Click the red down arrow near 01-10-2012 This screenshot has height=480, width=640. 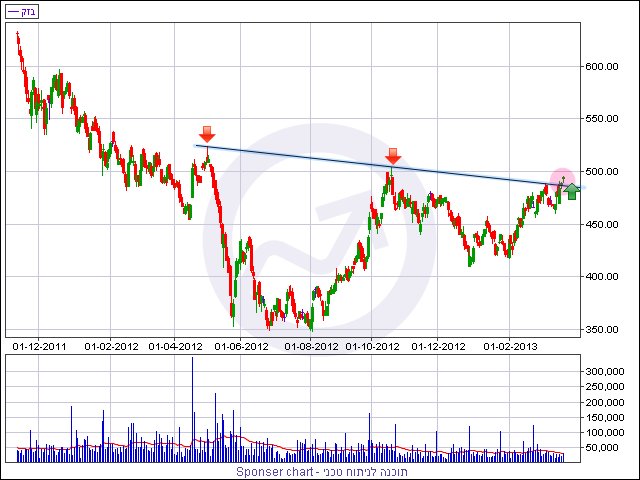[x=393, y=155]
